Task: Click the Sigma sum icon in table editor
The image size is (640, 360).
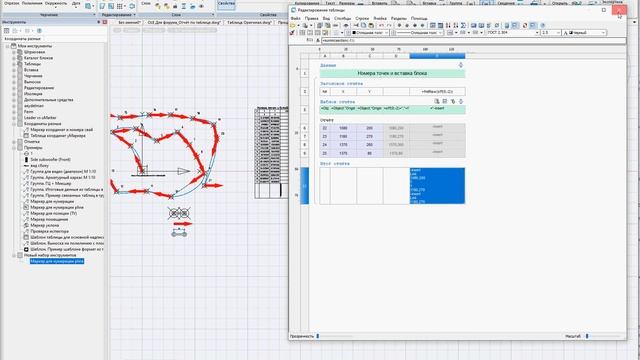Action: pyautogui.click(x=463, y=25)
